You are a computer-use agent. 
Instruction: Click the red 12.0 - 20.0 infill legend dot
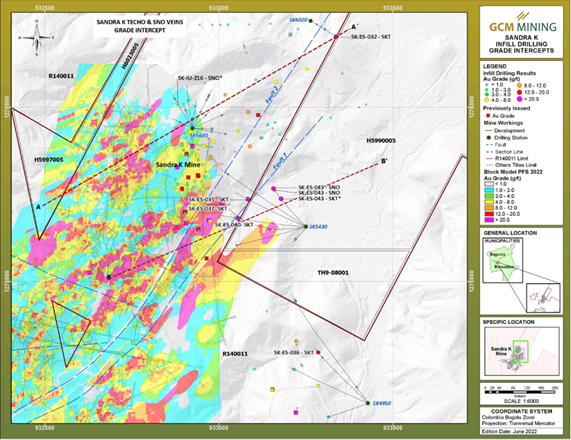[519, 93]
